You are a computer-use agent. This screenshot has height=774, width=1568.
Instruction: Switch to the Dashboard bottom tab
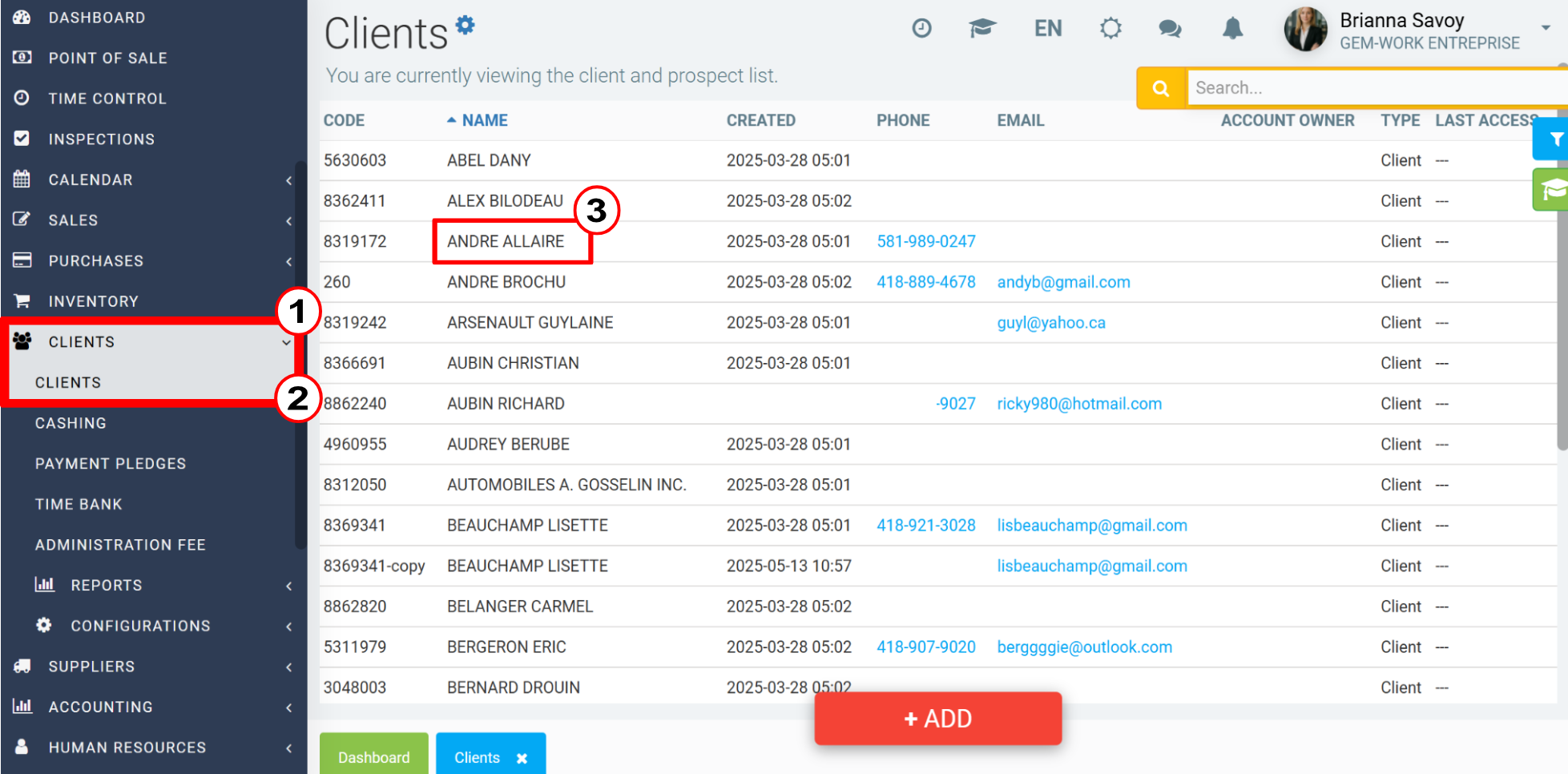(x=373, y=756)
